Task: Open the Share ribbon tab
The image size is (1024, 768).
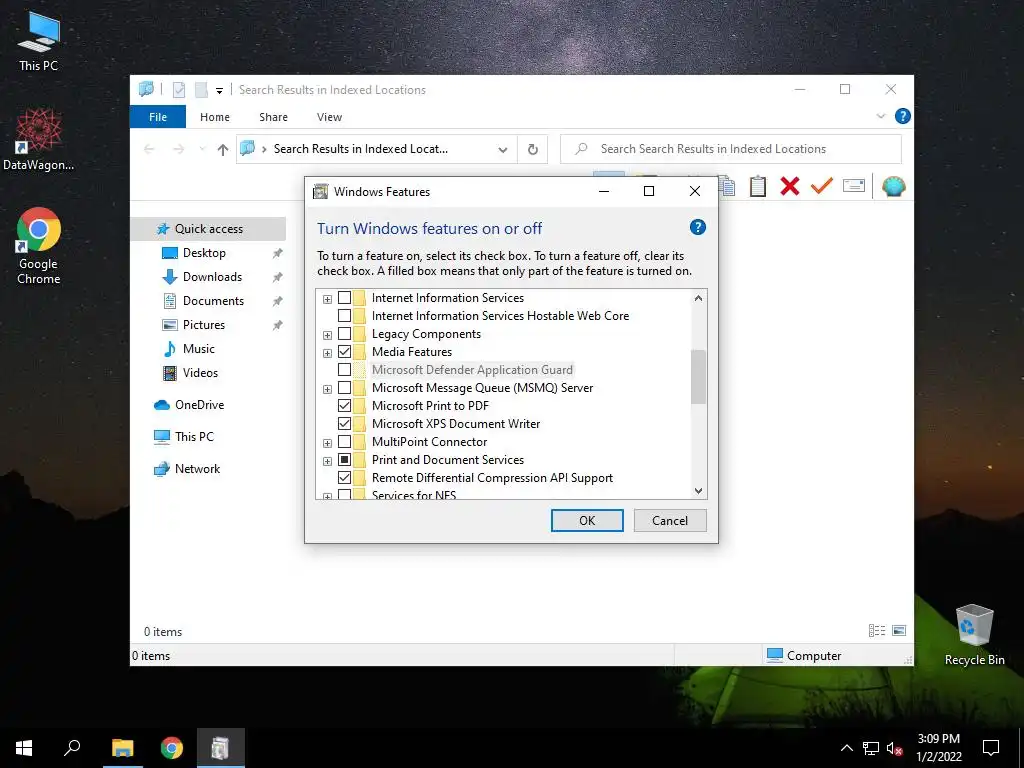Action: [x=273, y=117]
